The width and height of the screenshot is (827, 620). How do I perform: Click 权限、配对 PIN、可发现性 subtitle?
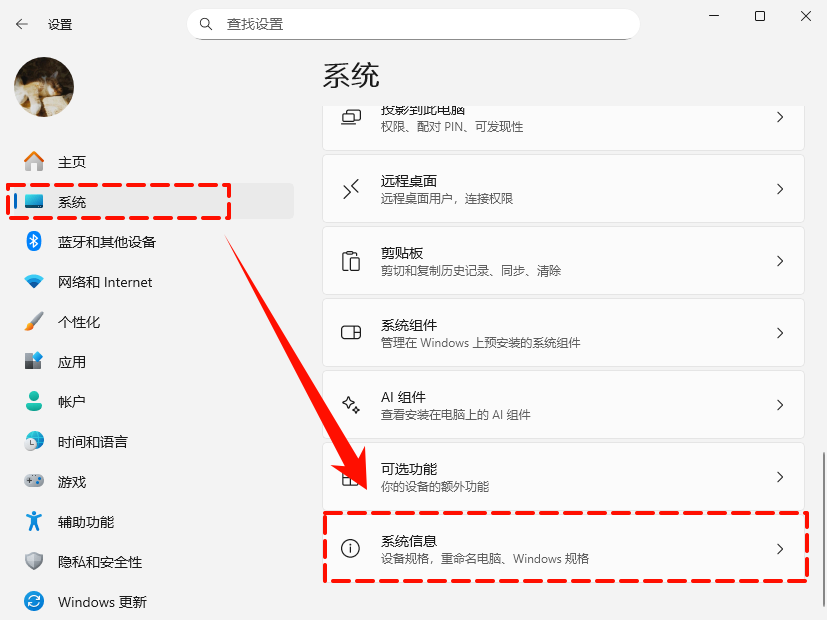point(452,127)
